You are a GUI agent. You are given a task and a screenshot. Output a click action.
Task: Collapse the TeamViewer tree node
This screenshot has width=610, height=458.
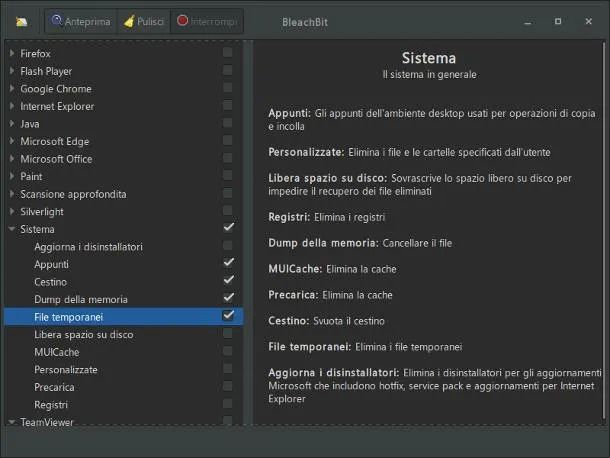pos(12,422)
